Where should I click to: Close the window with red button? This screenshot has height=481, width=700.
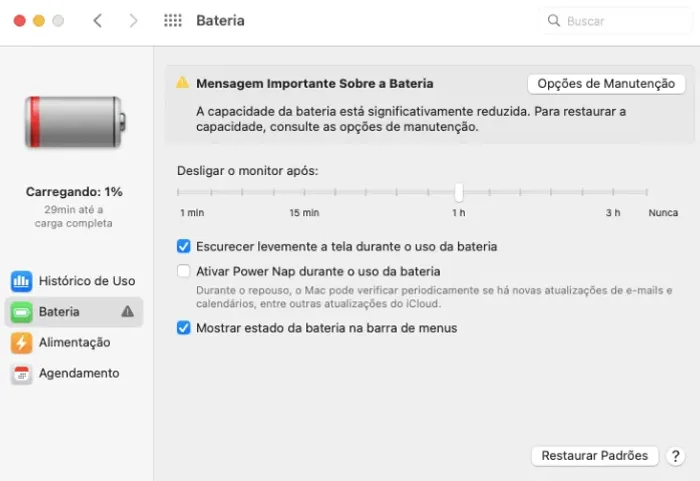coord(20,21)
